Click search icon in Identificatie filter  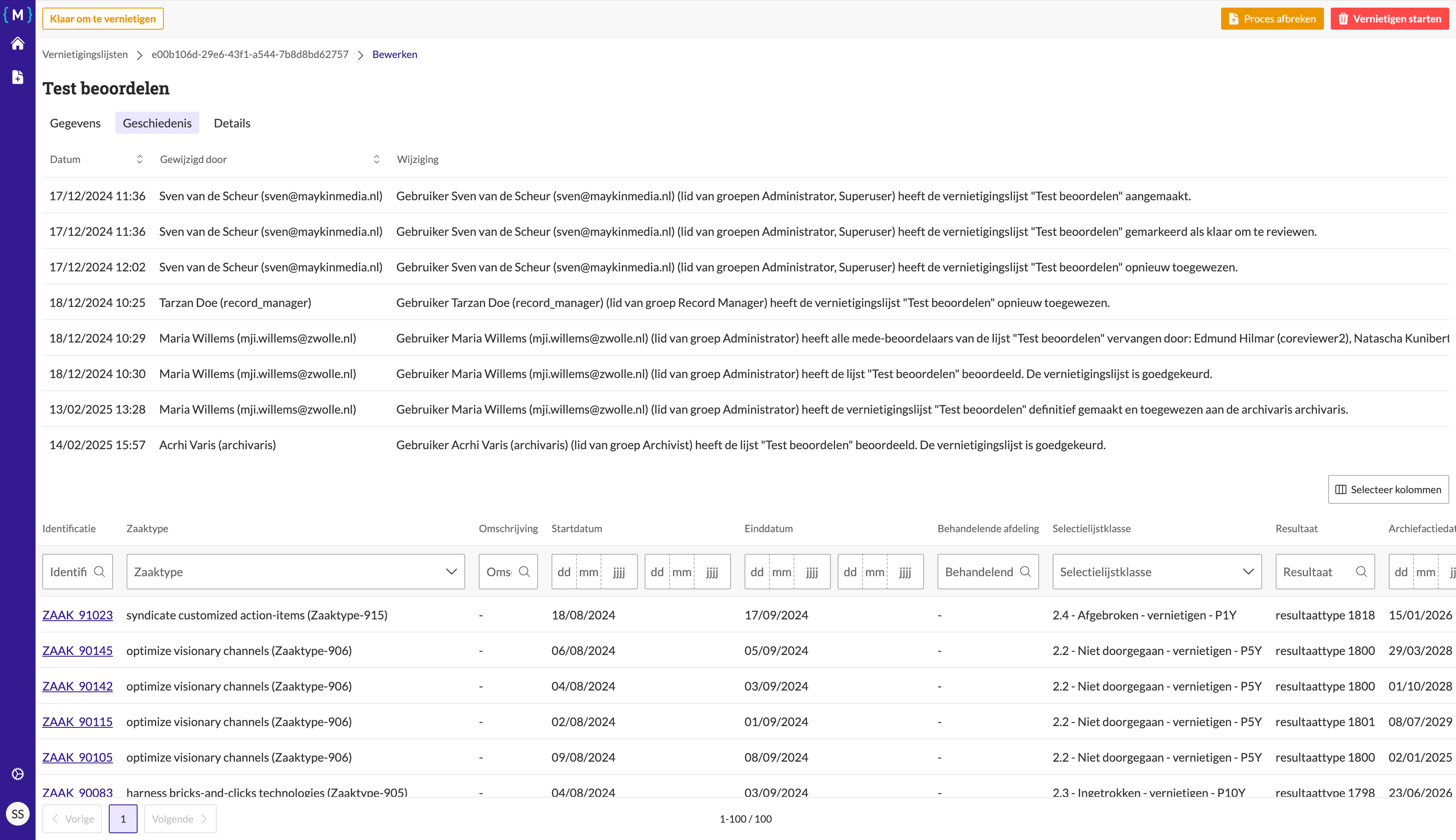[99, 571]
